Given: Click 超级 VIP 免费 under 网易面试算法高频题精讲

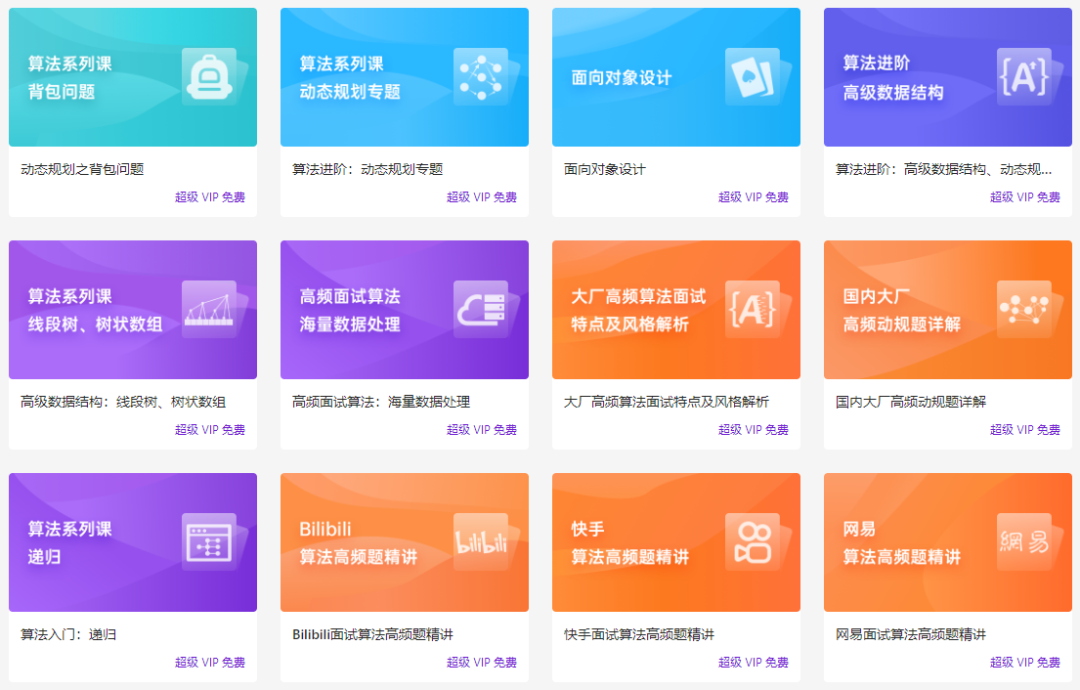Looking at the screenshot, I should tap(1025, 662).
